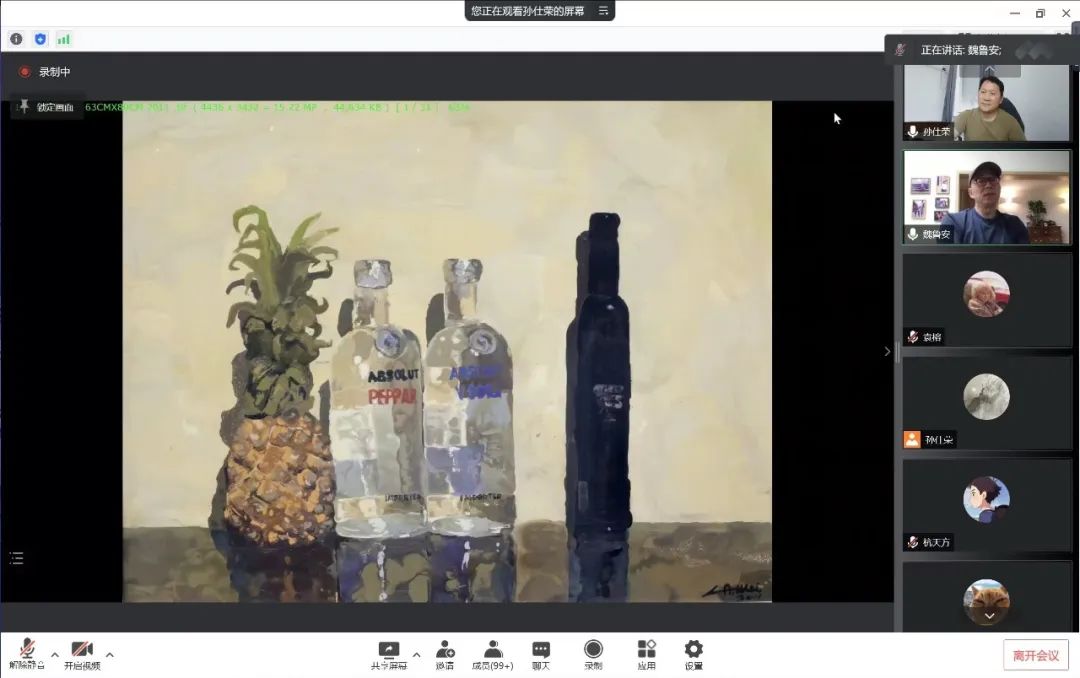
Task: Click the Invite (邀请) icon
Action: [x=445, y=651]
